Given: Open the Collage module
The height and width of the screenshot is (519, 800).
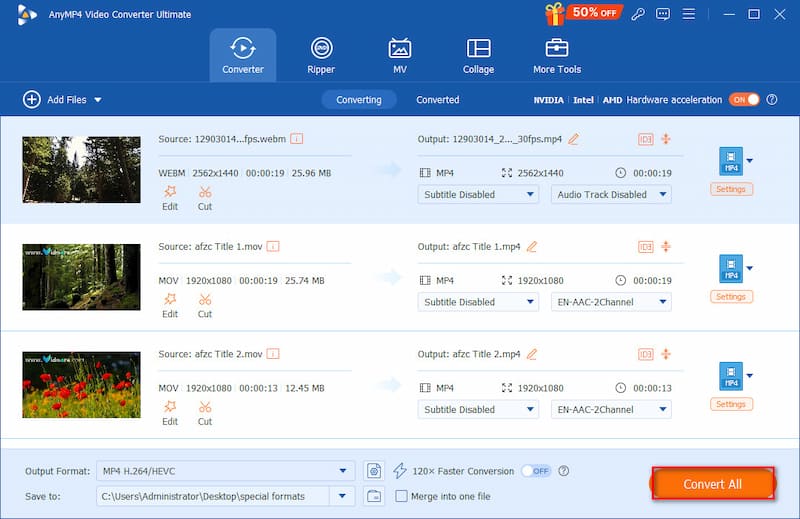Looking at the screenshot, I should pyautogui.click(x=478, y=55).
